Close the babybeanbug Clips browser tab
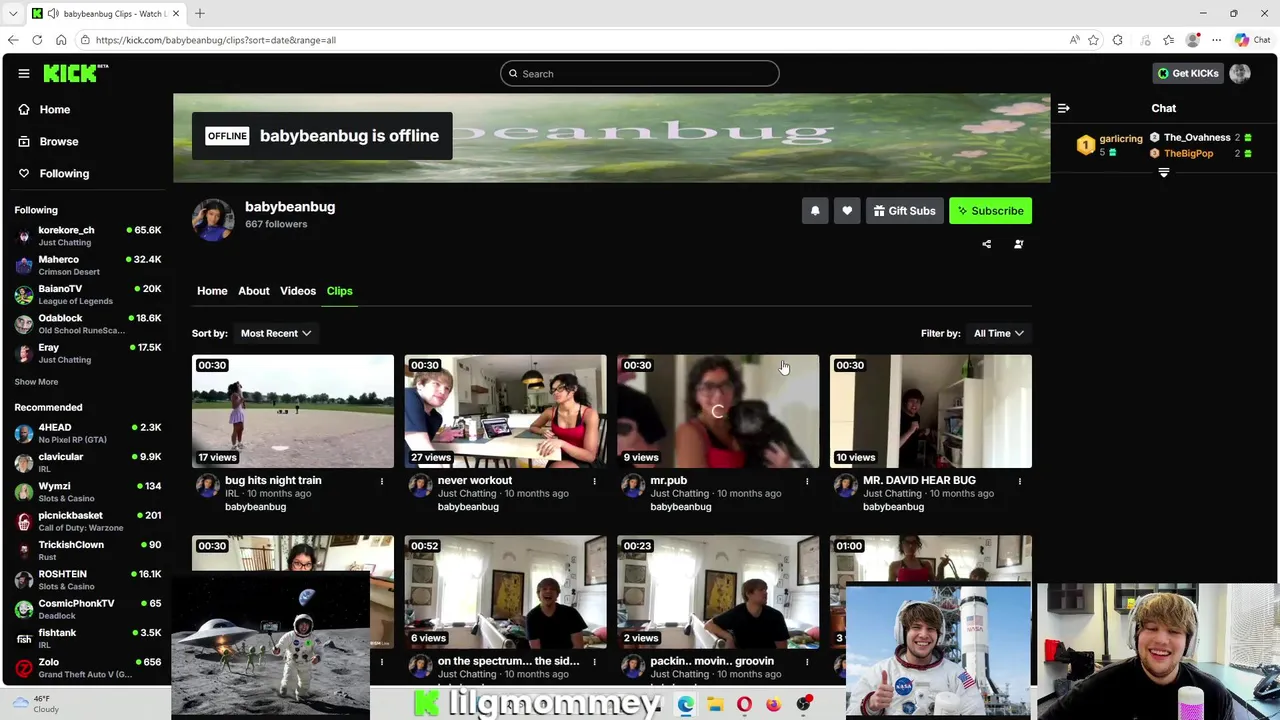1280x720 pixels. (x=176, y=13)
